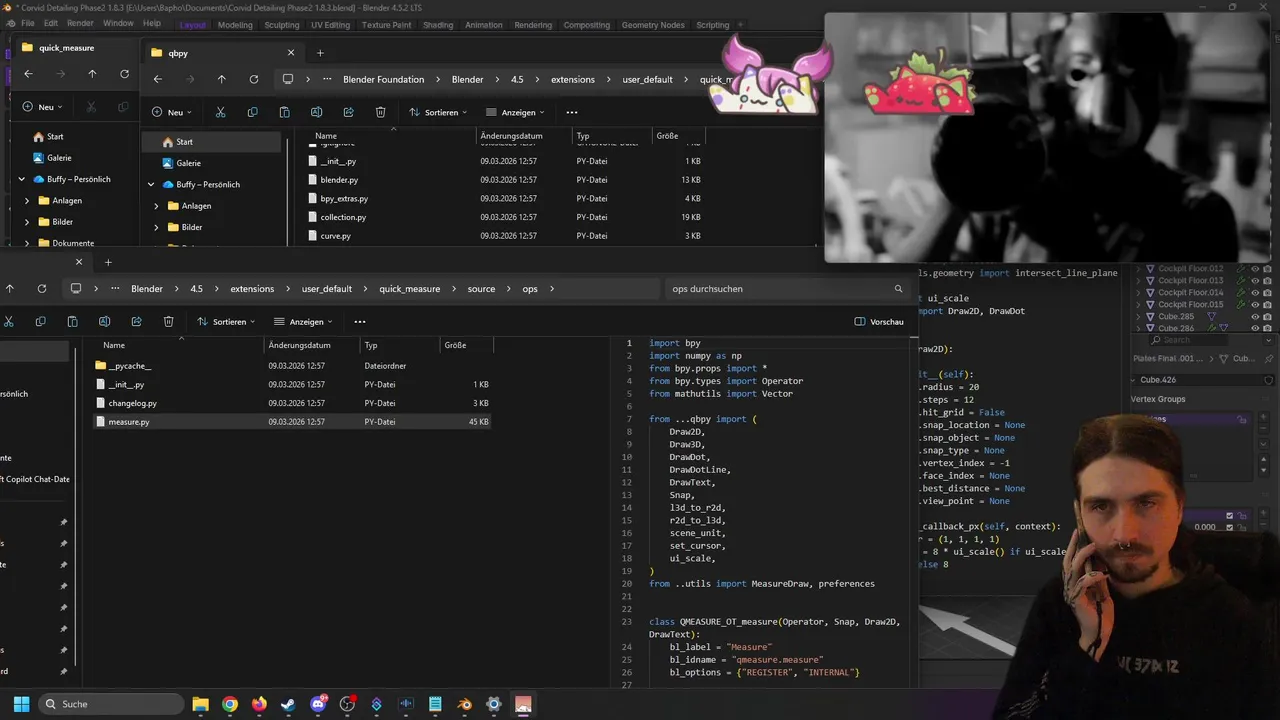Open Steam from the taskbar
Screen dimensions: 1280x720
click(288, 704)
